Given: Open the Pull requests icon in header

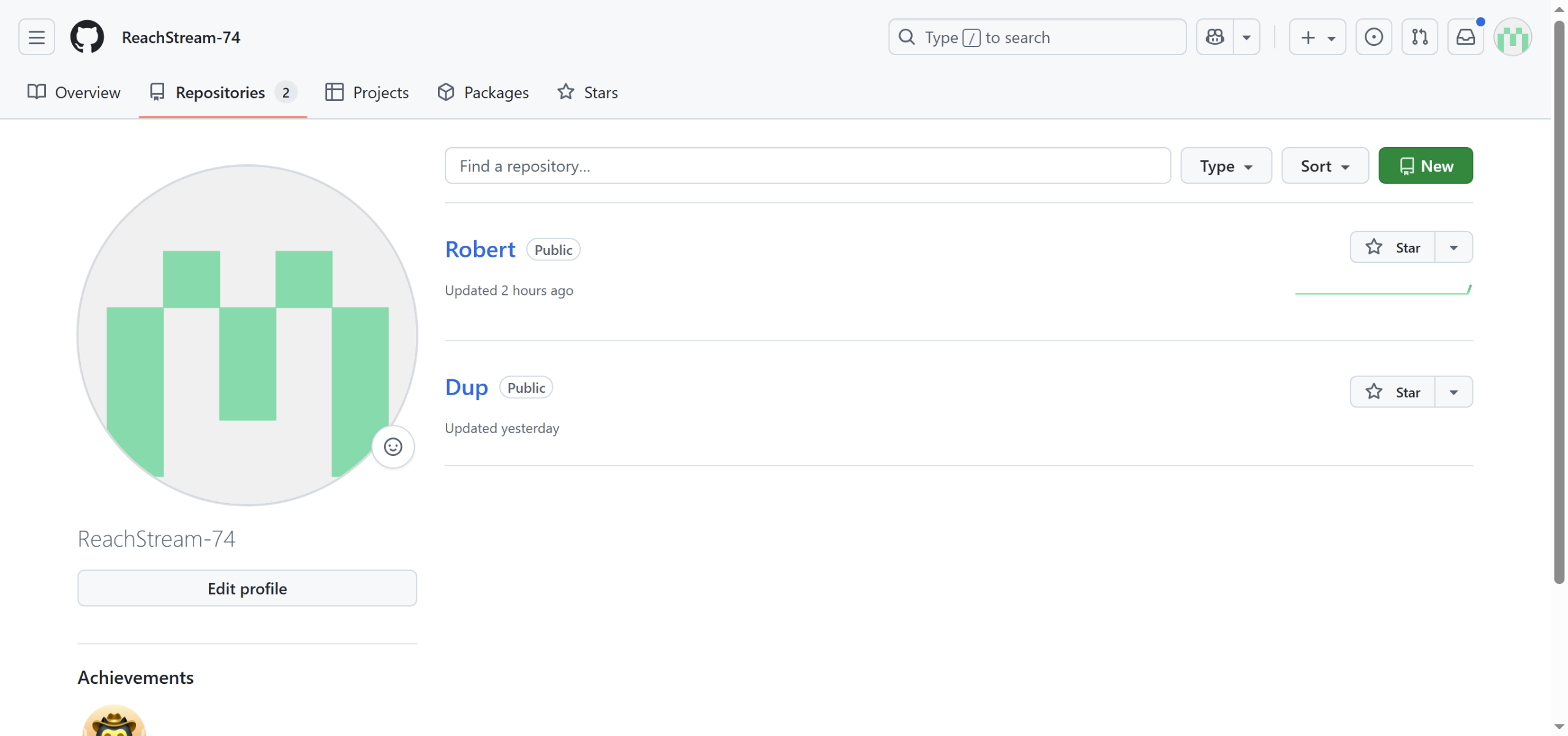Looking at the screenshot, I should tap(1419, 37).
